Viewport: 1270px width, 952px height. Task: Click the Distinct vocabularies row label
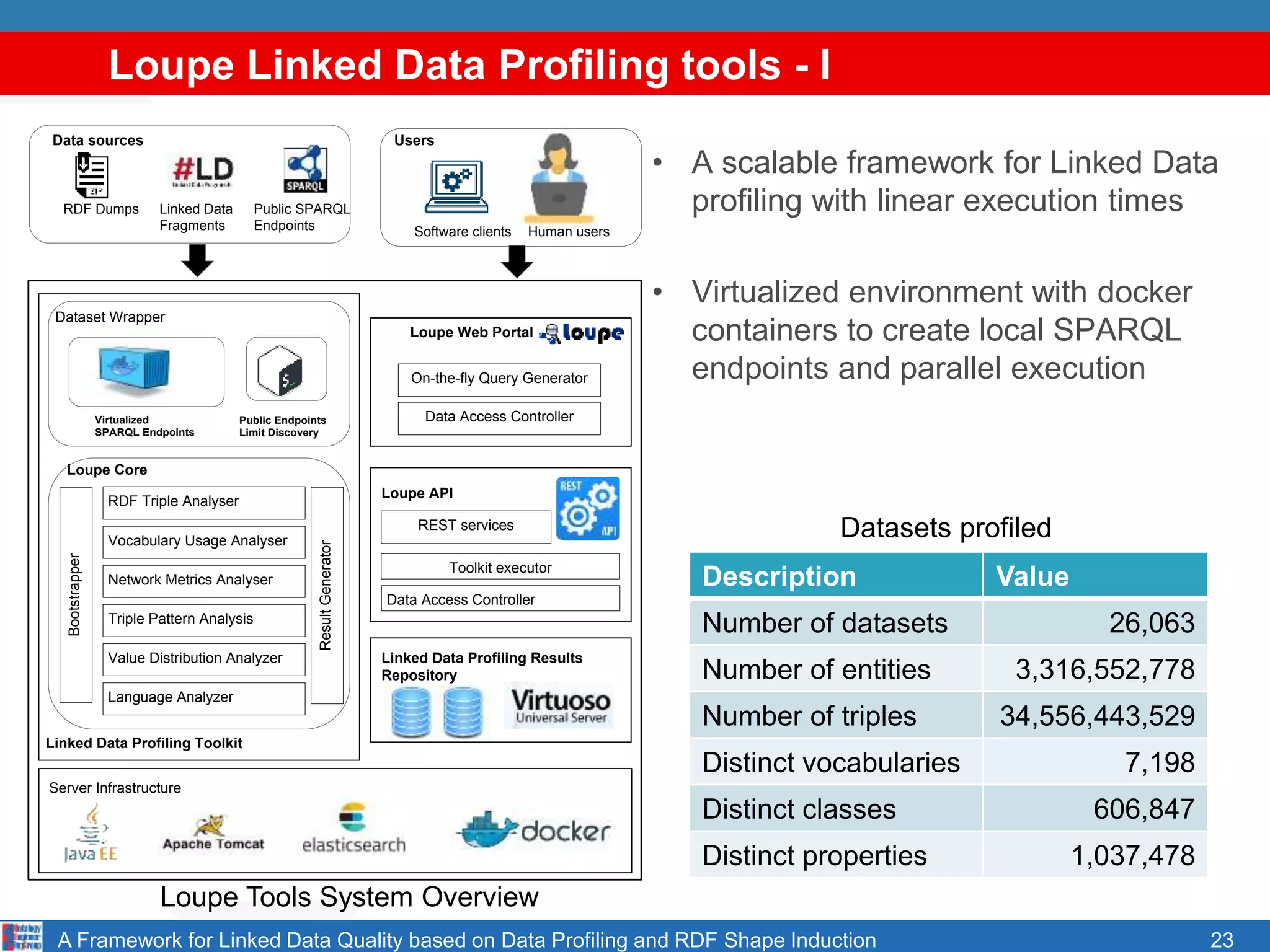pos(831,762)
